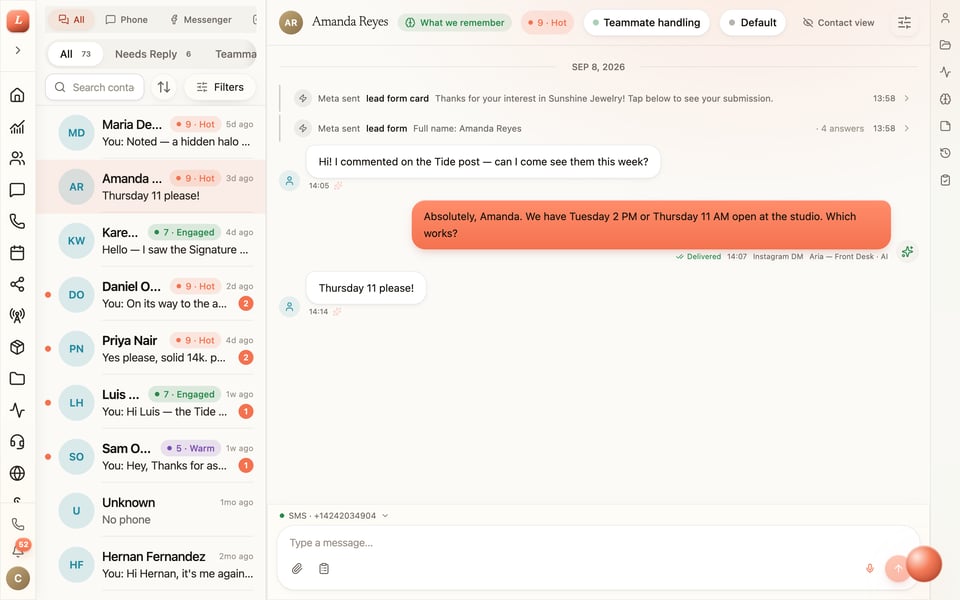
Task: Click the AI sparkle icon beside sent message
Action: [907, 252]
